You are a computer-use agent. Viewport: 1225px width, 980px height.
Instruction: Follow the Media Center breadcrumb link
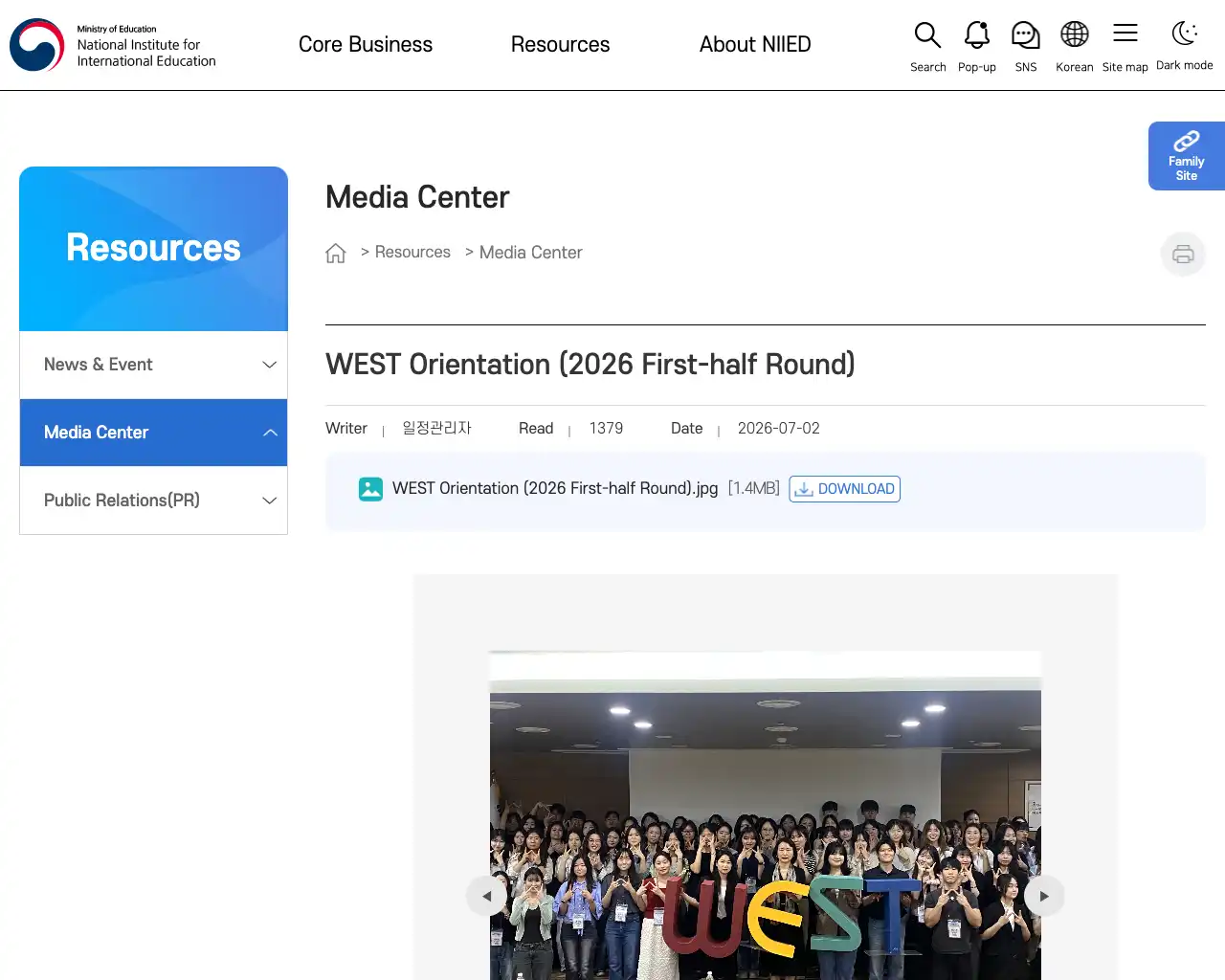530,253
